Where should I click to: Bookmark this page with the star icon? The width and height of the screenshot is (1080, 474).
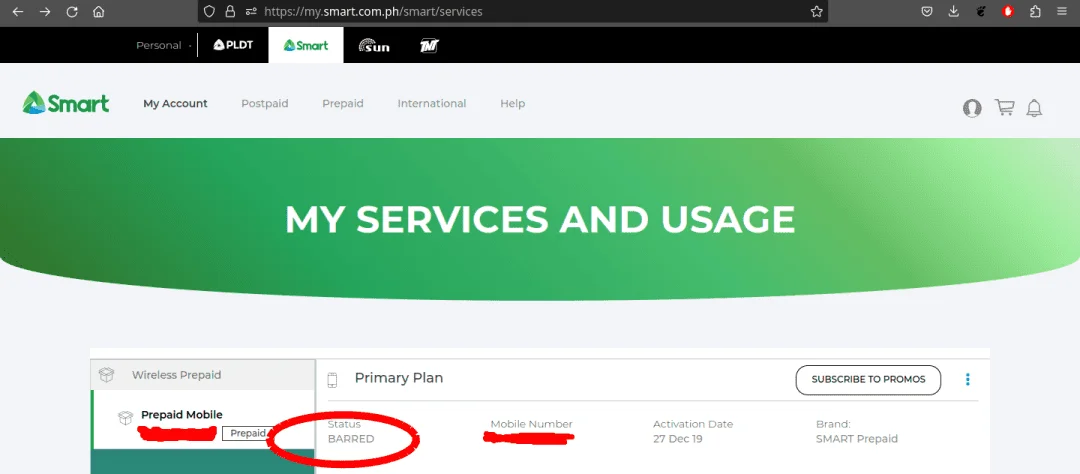point(817,12)
